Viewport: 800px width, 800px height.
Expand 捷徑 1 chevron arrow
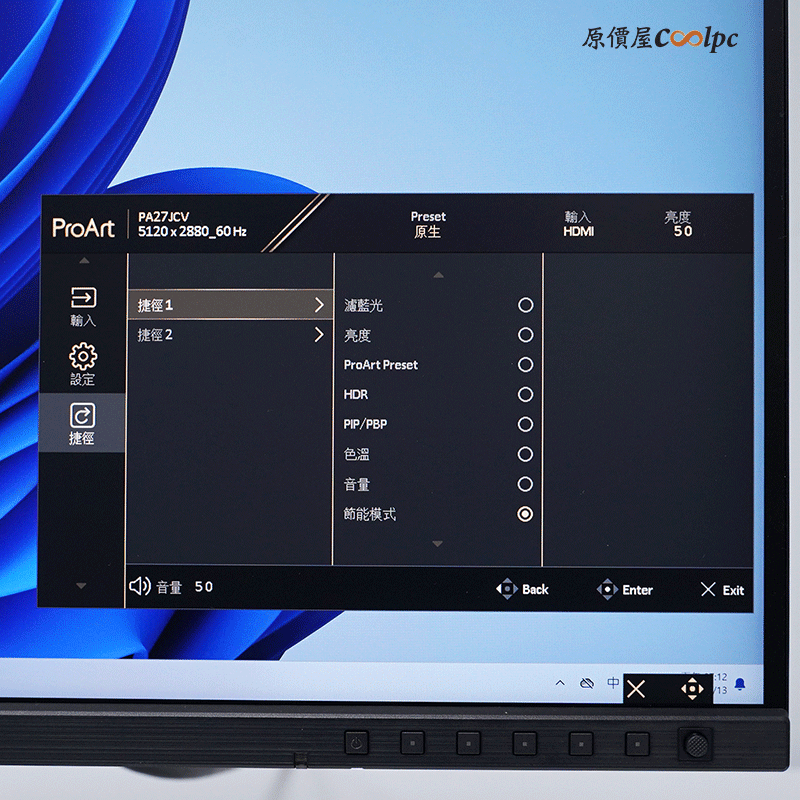click(319, 305)
